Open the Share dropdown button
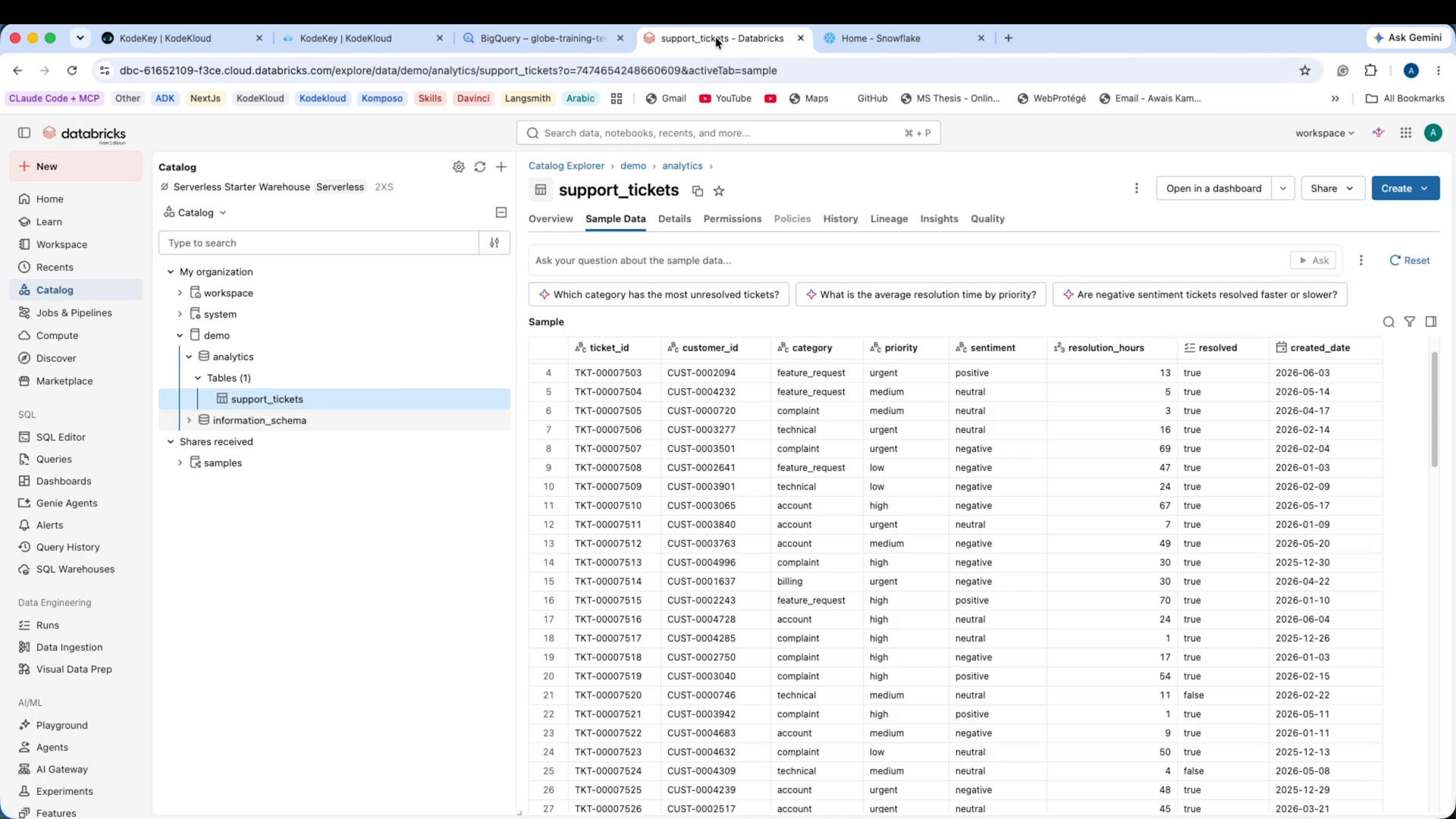The height and width of the screenshot is (819, 1456). coord(1333,188)
